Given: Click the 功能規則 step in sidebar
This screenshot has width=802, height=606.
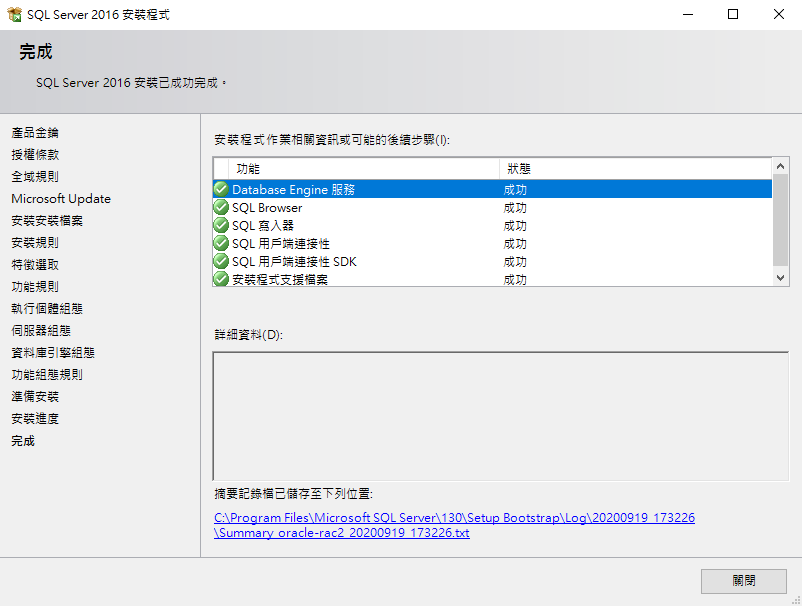Looking at the screenshot, I should tap(35, 286).
